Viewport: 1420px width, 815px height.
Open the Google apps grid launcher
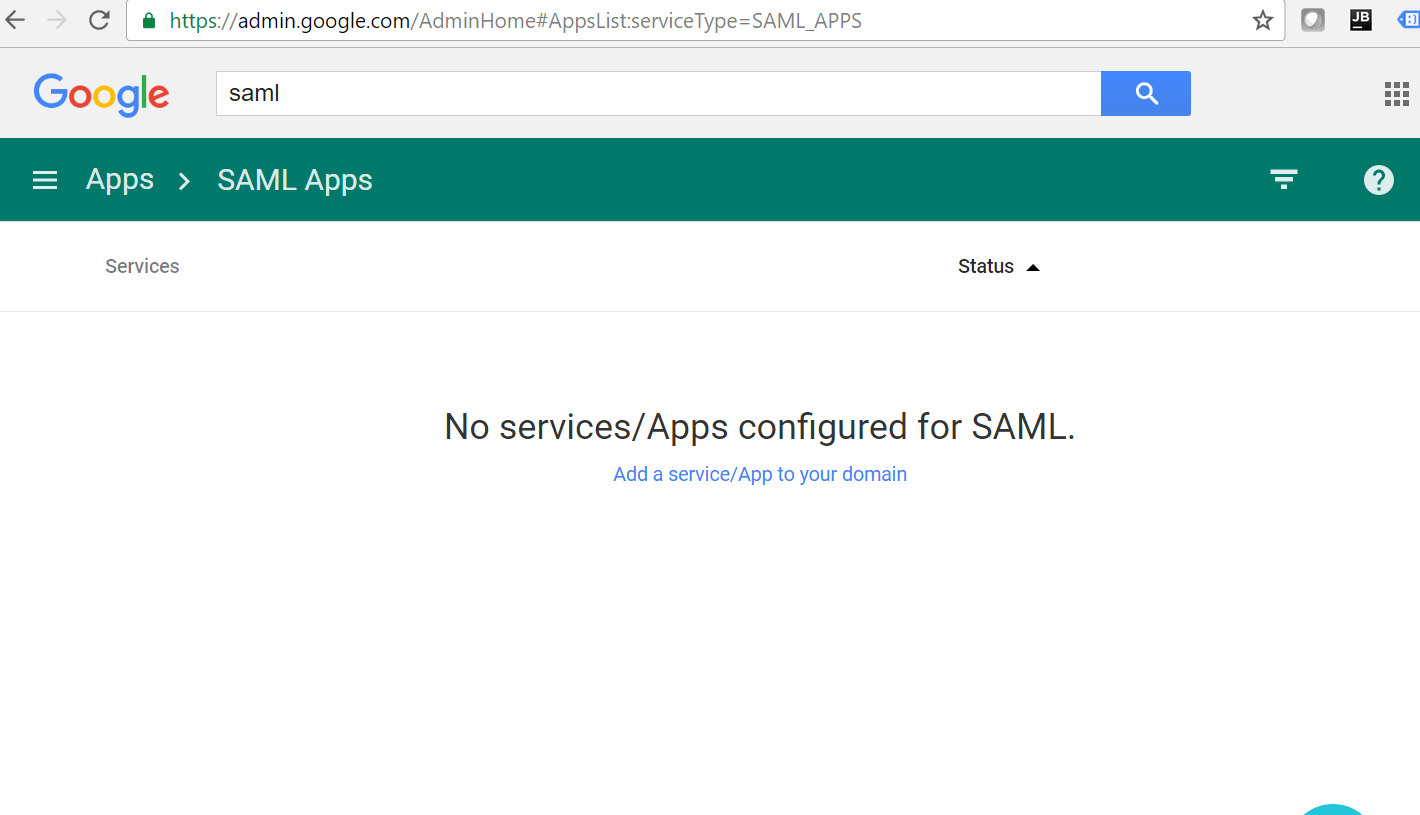click(x=1396, y=93)
